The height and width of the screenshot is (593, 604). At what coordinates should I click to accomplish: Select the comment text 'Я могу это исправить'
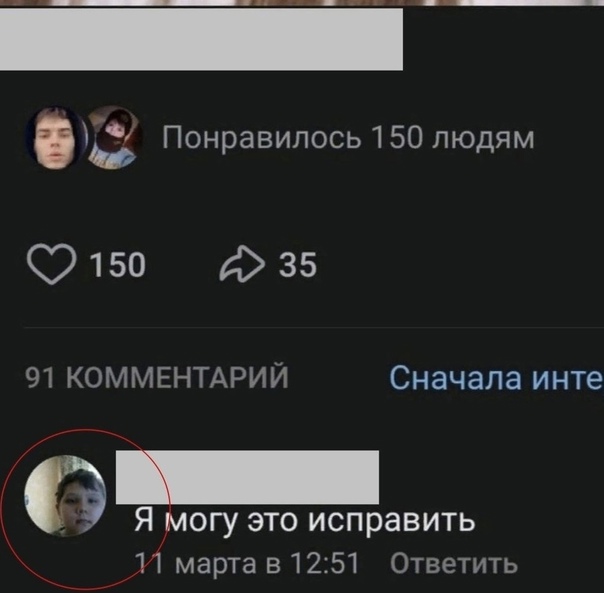(x=305, y=521)
